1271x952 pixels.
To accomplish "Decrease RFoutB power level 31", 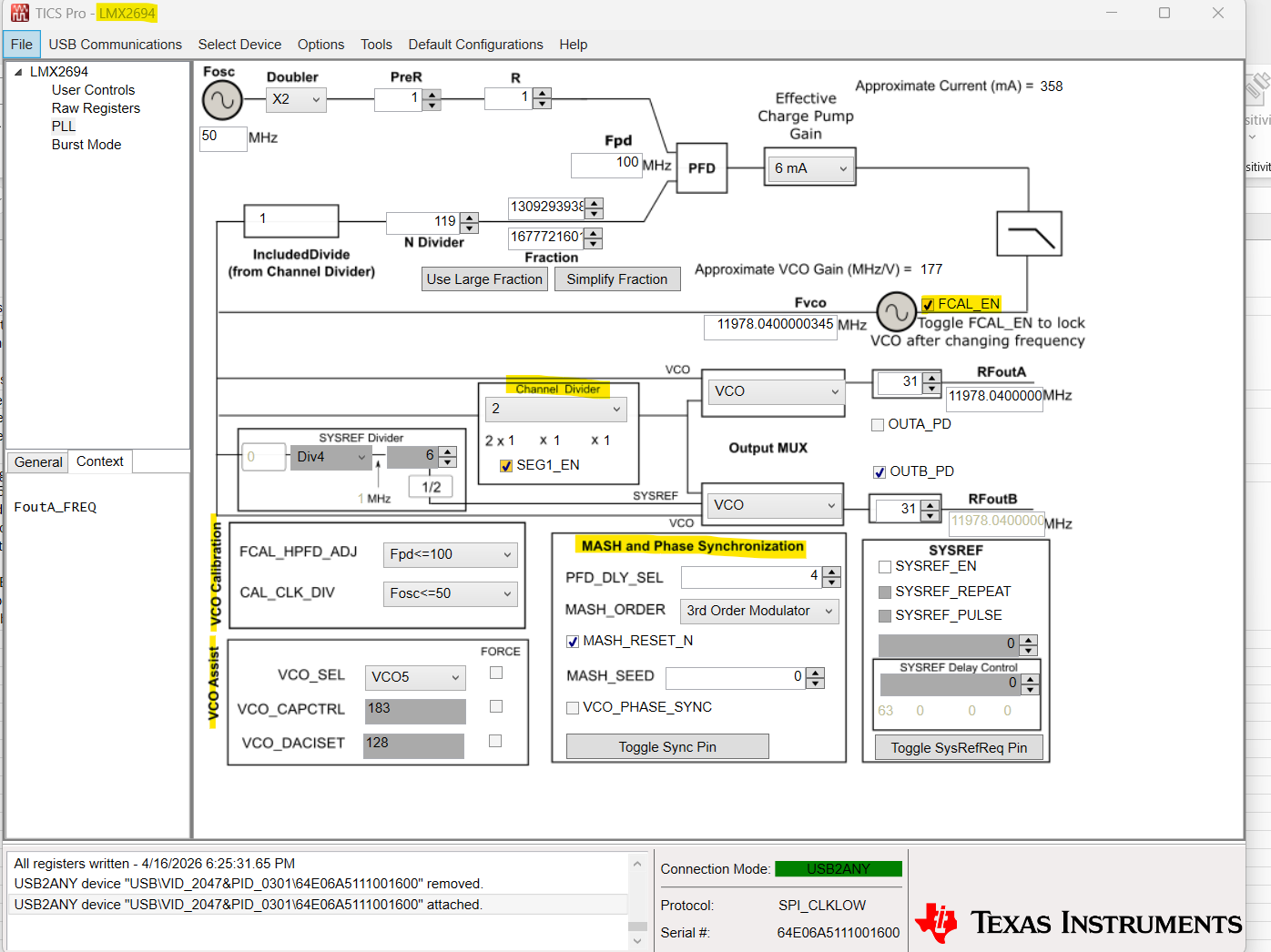I will pyautogui.click(x=930, y=515).
